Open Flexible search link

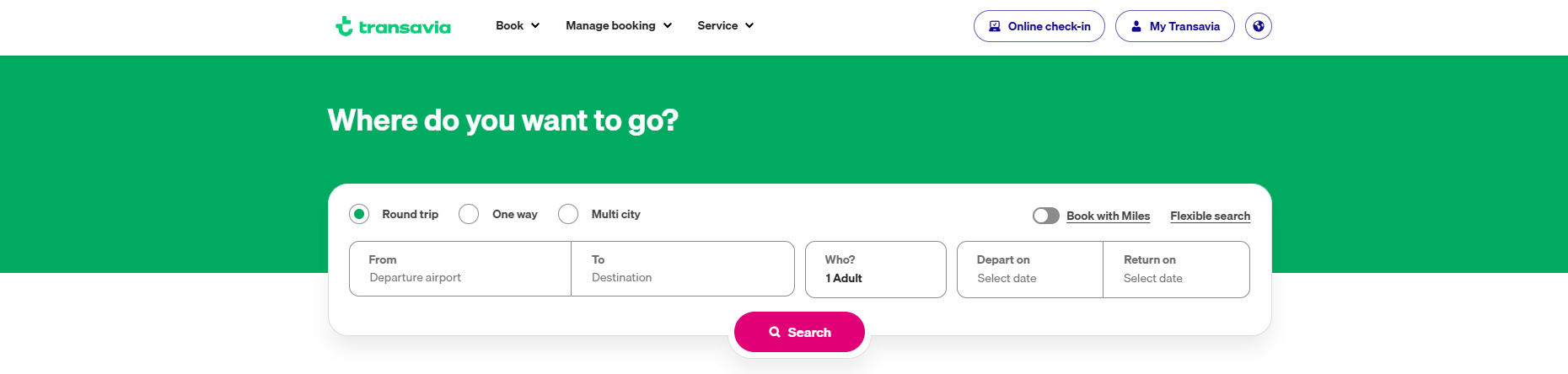point(1210,216)
